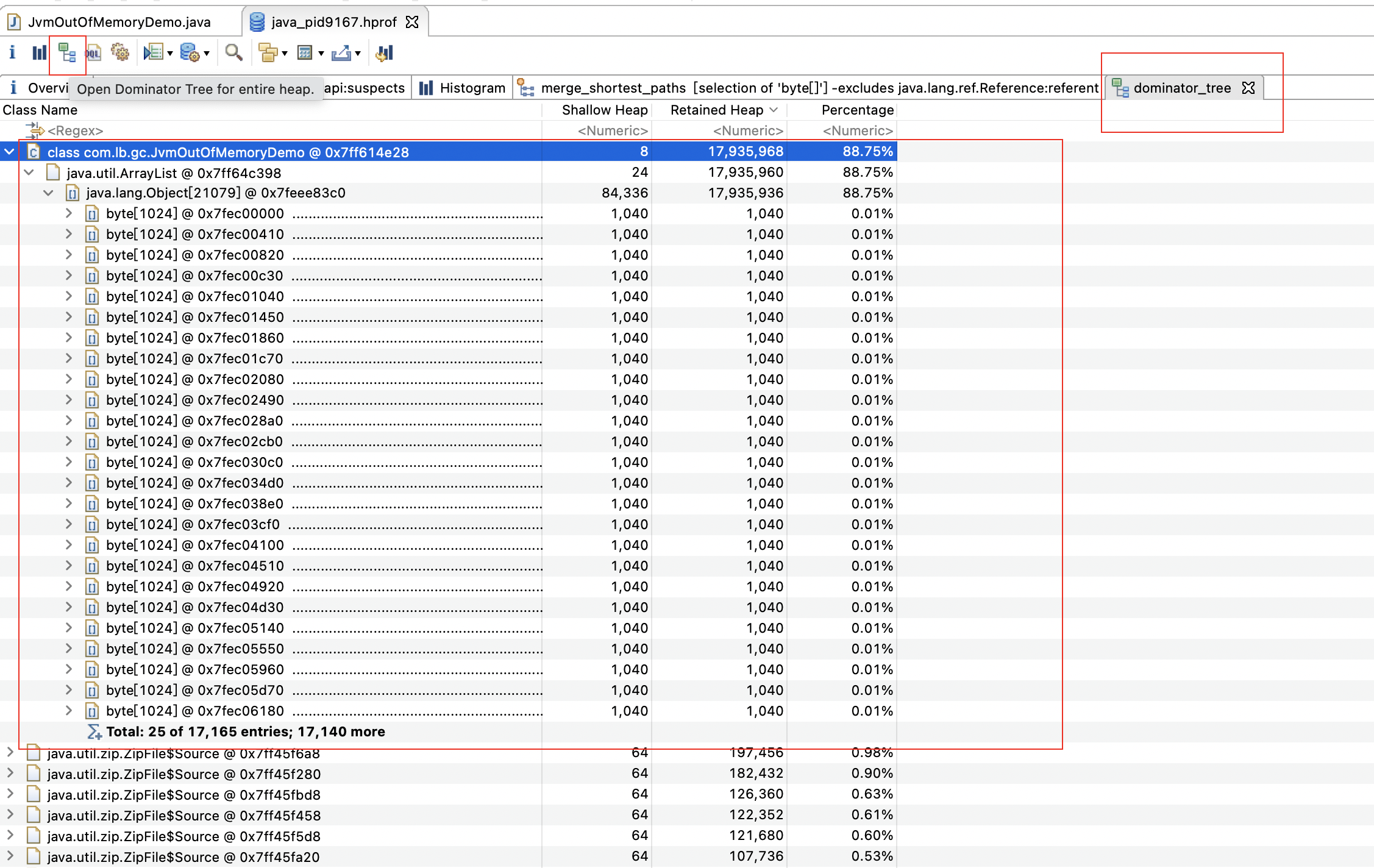This screenshot has width=1374, height=868.
Task: Open the Thread Overview gears icon
Action: [120, 53]
